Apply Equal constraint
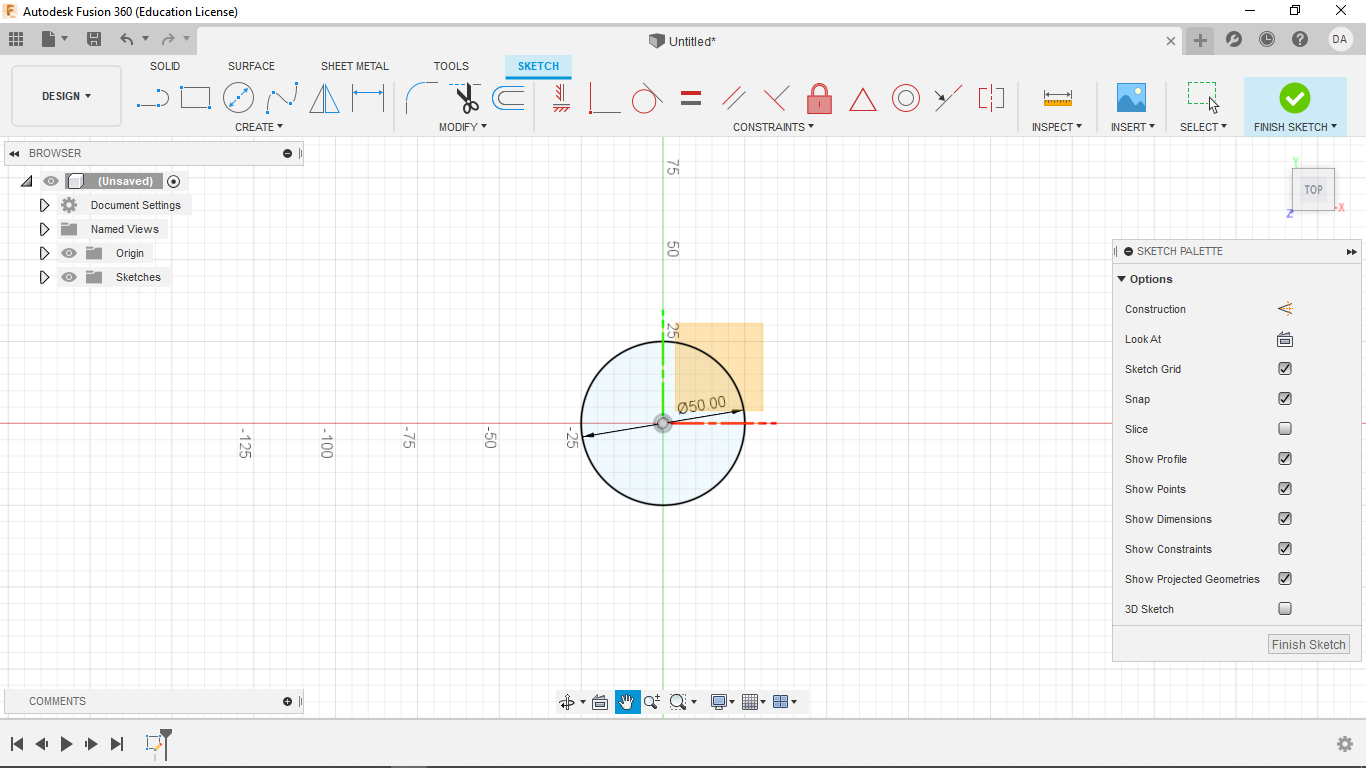 click(x=691, y=98)
